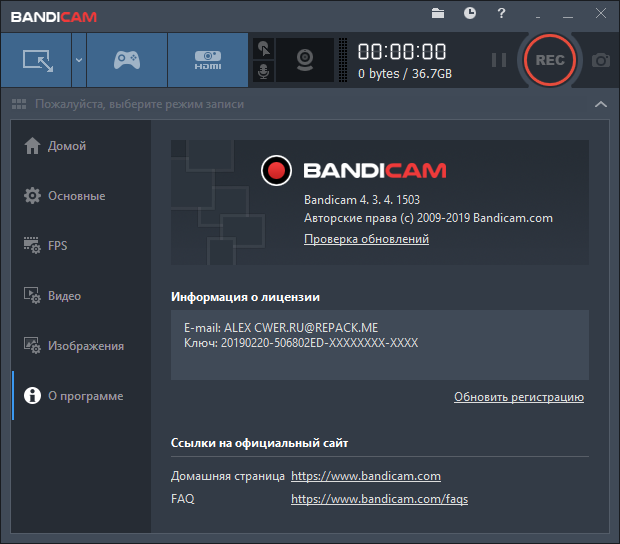Click the red REC button
The height and width of the screenshot is (544, 620).
click(549, 60)
